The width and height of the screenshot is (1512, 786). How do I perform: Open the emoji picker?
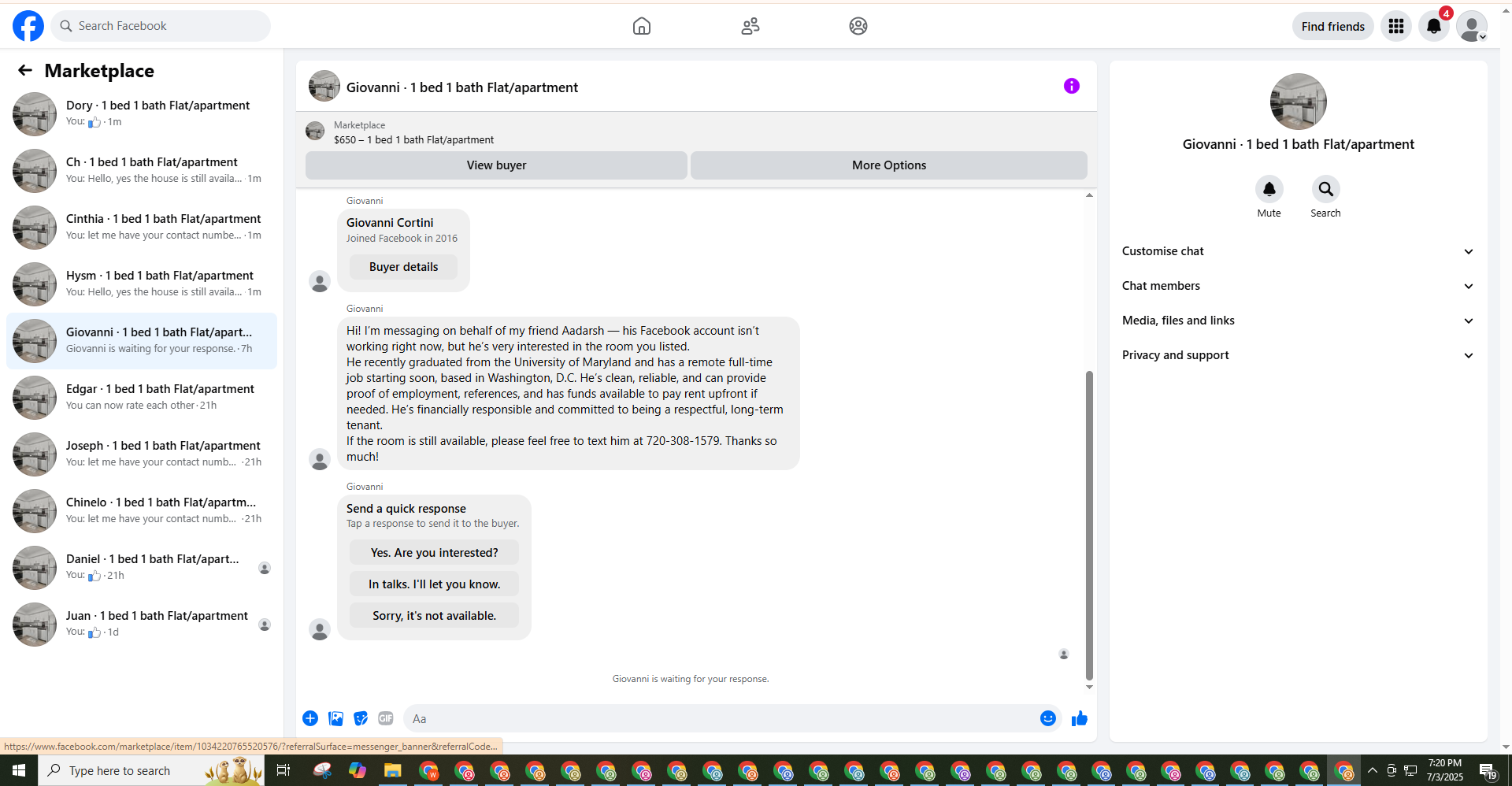(x=1048, y=718)
